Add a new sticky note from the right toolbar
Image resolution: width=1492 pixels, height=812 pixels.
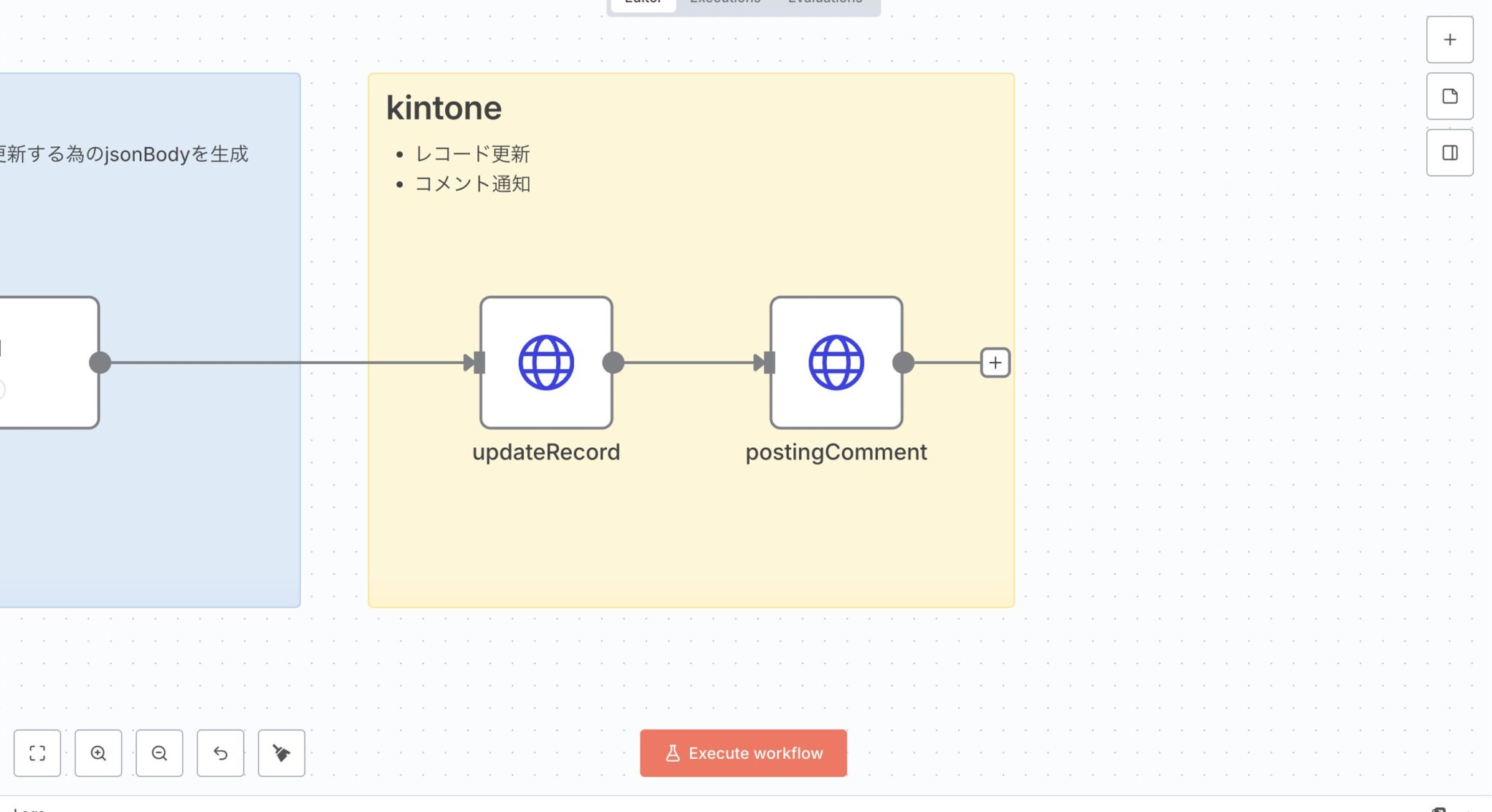pos(1449,96)
